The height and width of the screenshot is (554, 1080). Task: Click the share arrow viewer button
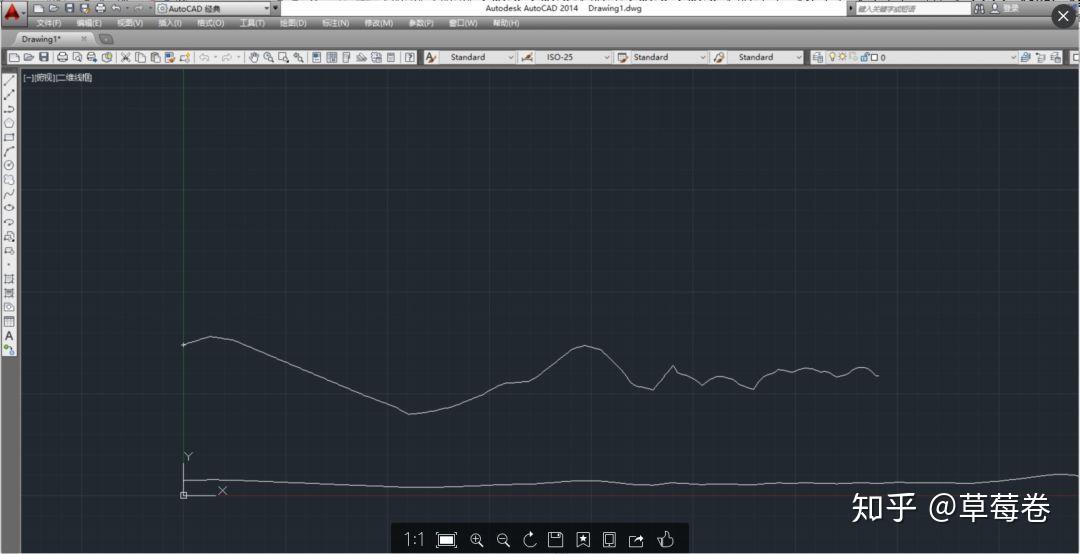click(636, 540)
